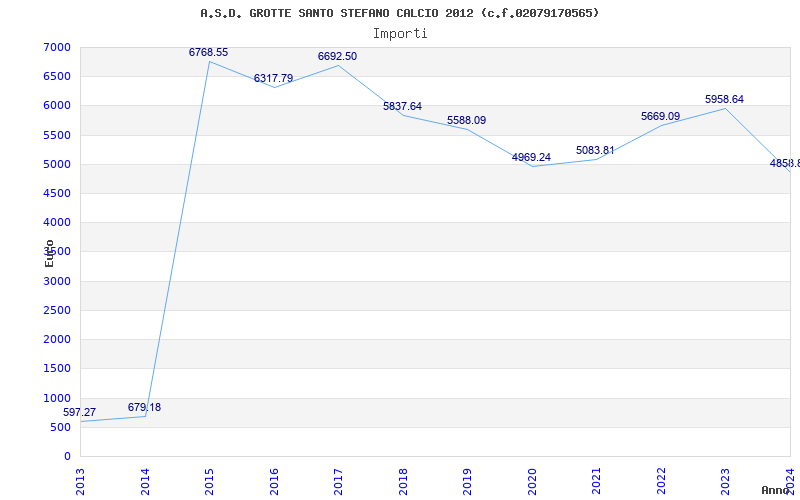The height and width of the screenshot is (500, 800).
Task: Click the y-axis value 5500
Action: (x=57, y=135)
